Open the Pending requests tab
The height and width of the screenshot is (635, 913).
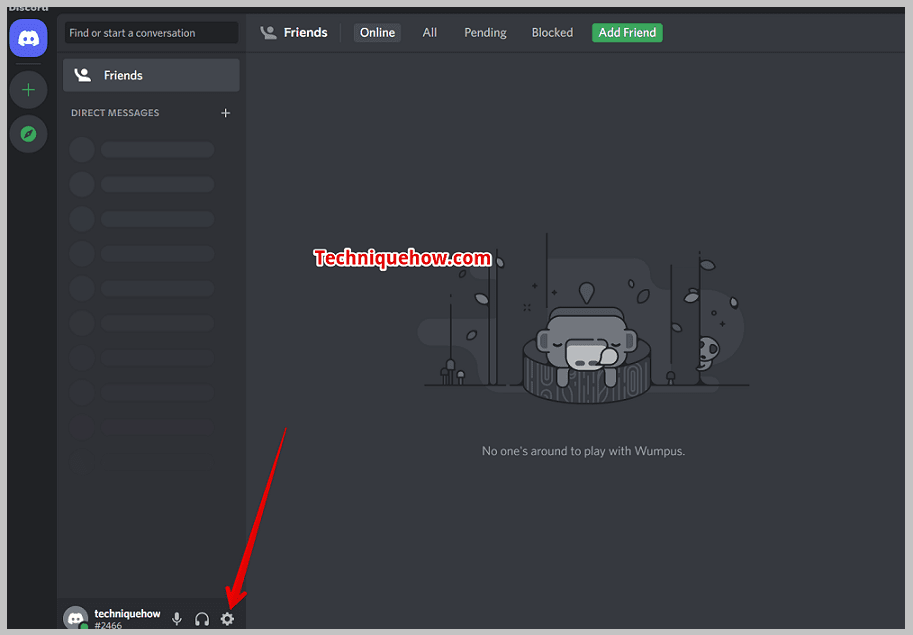(485, 33)
